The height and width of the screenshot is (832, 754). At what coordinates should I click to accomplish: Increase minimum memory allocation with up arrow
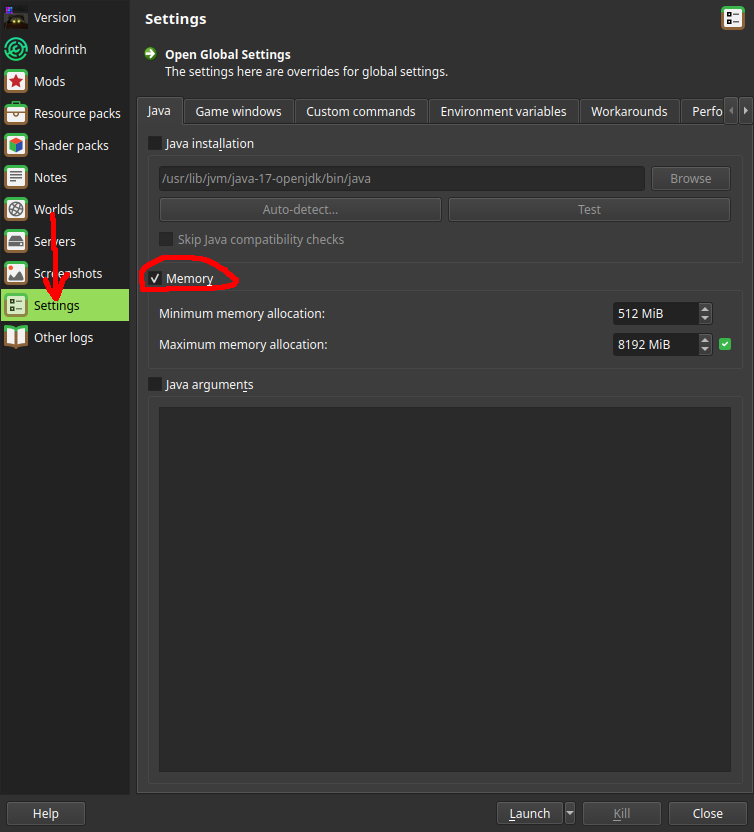[705, 309]
